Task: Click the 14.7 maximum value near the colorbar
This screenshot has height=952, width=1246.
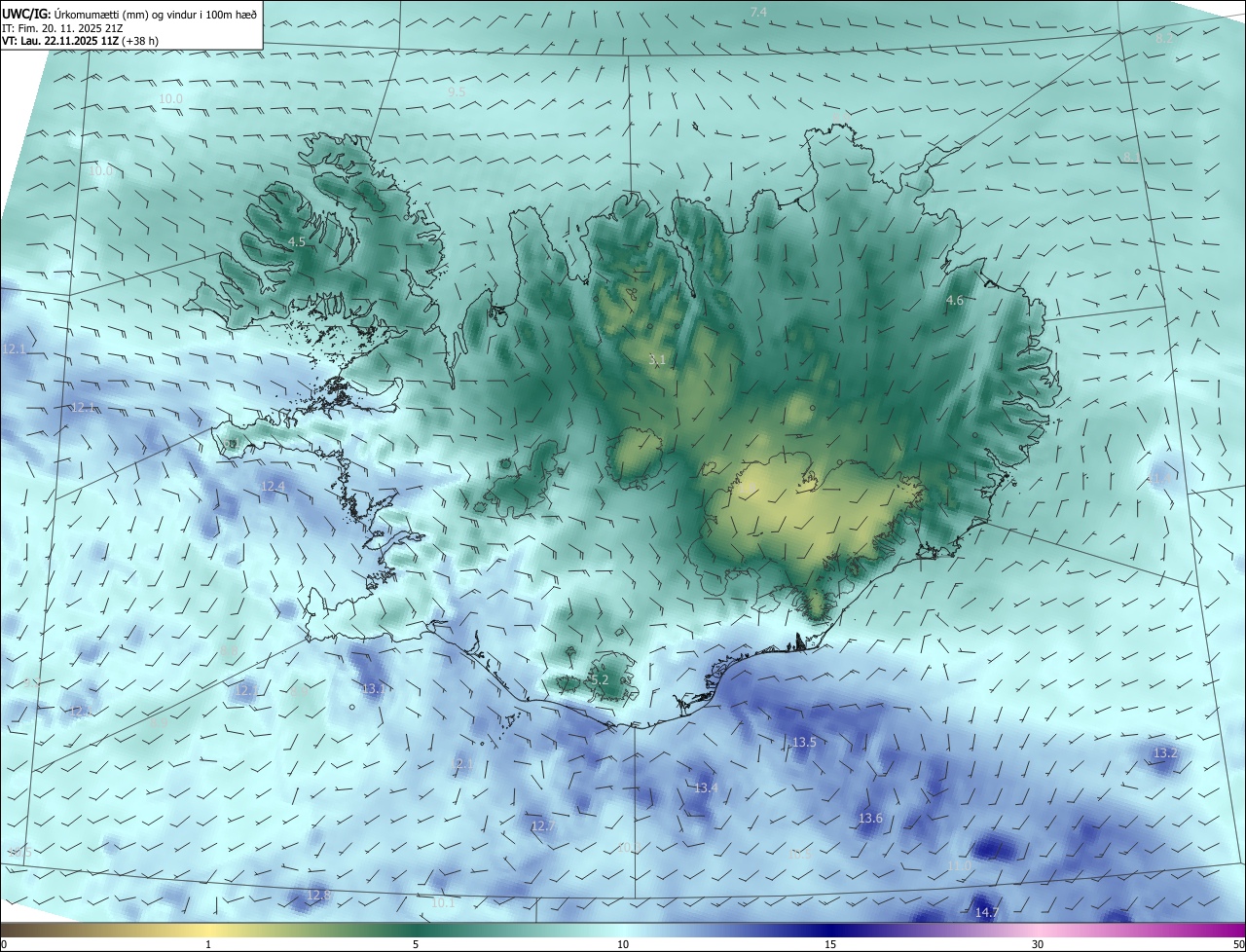Action: [987, 912]
